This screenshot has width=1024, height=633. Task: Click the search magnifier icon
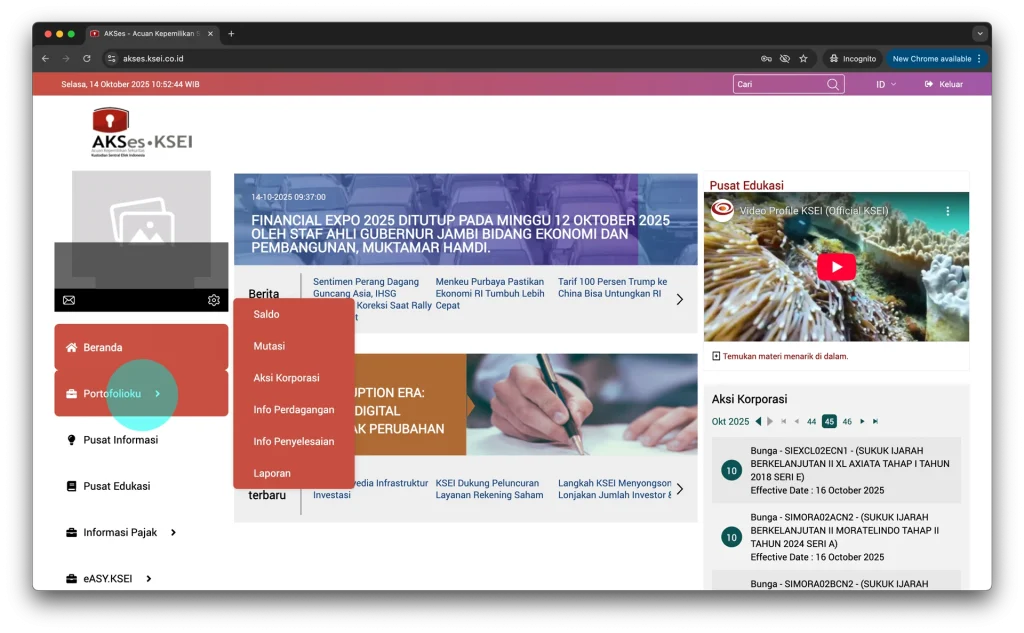pyautogui.click(x=833, y=85)
